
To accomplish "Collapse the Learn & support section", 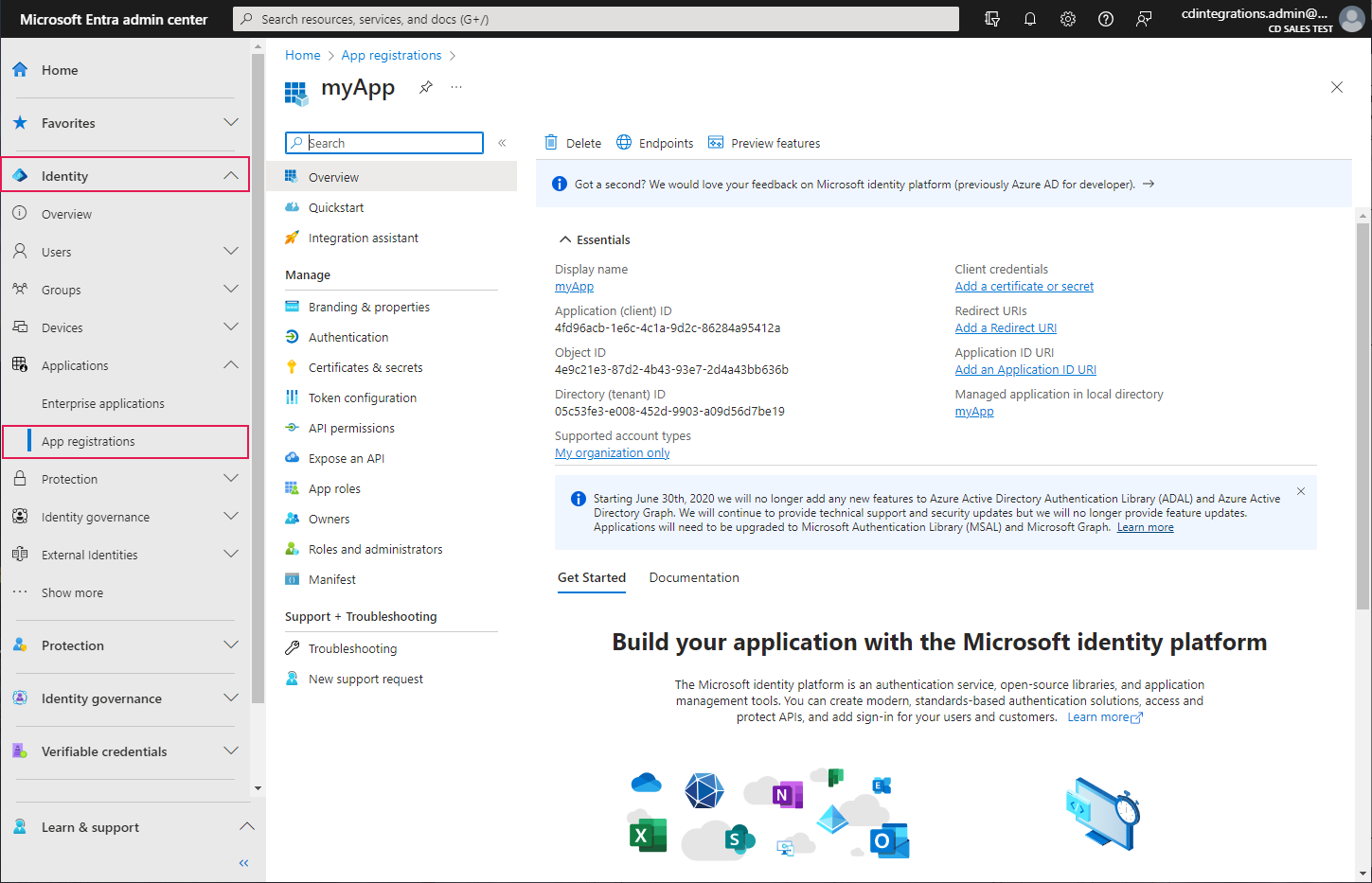I will (247, 826).
